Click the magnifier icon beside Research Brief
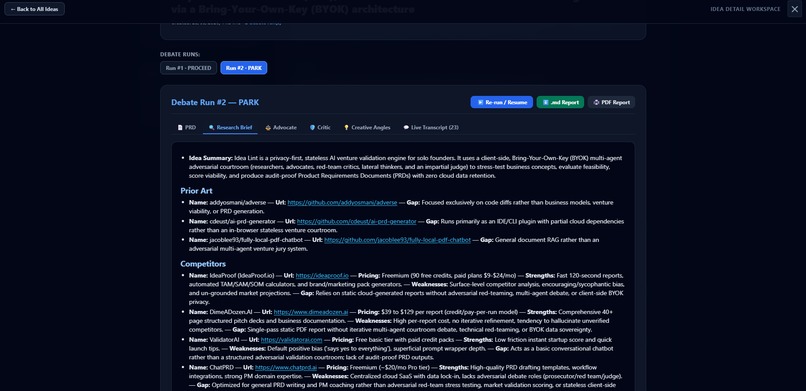 point(211,127)
